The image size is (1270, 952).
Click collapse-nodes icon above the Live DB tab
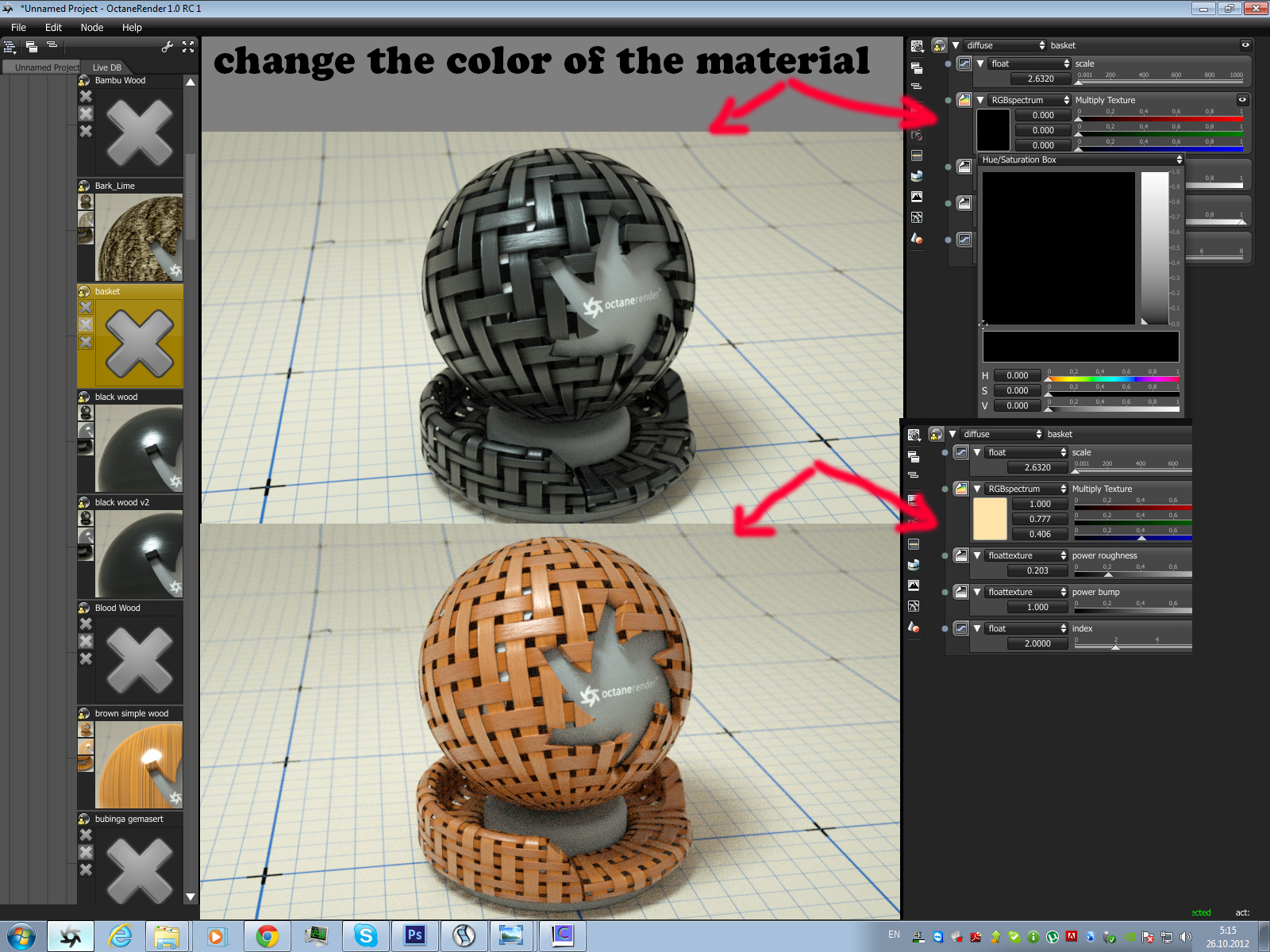(52, 45)
